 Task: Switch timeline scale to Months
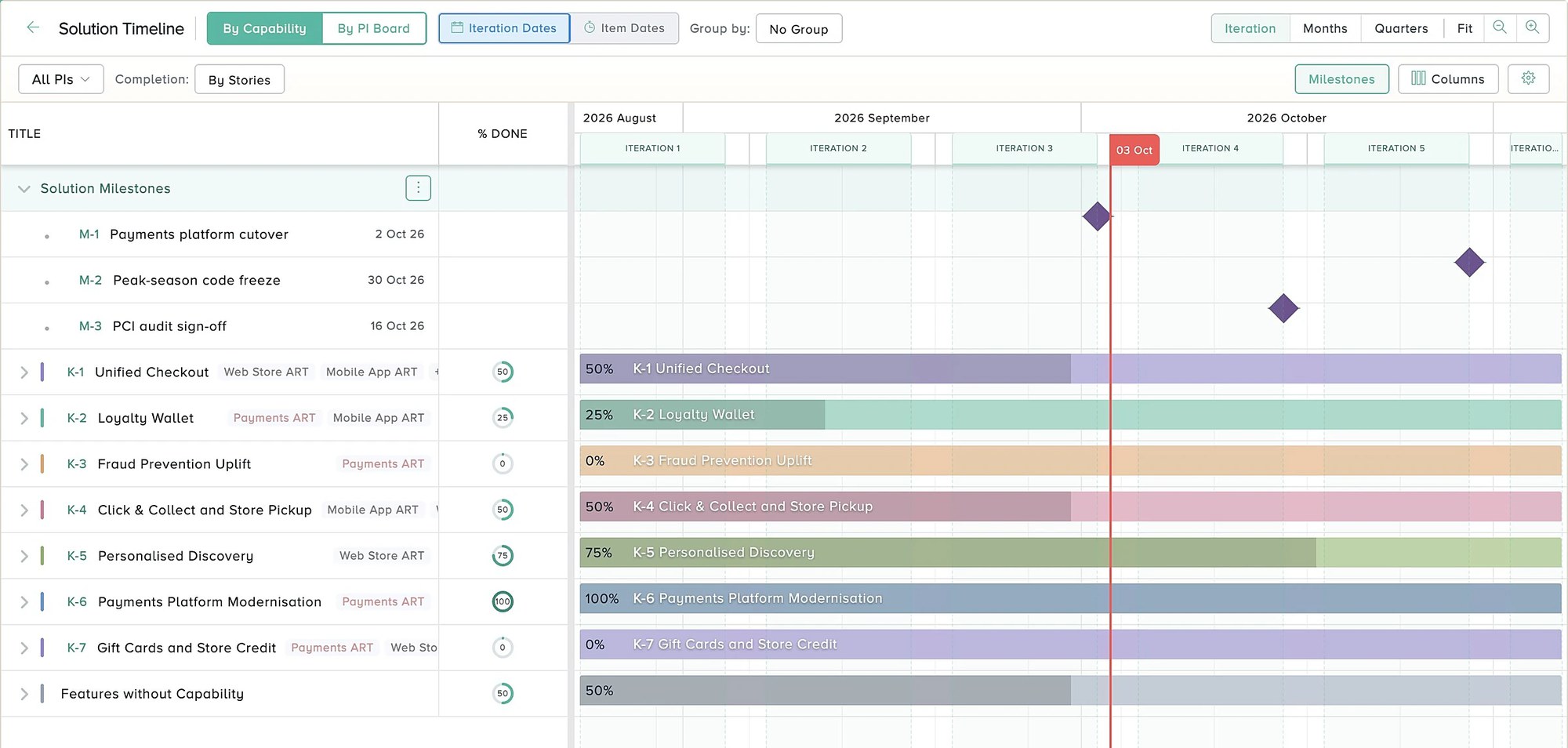coord(1325,28)
